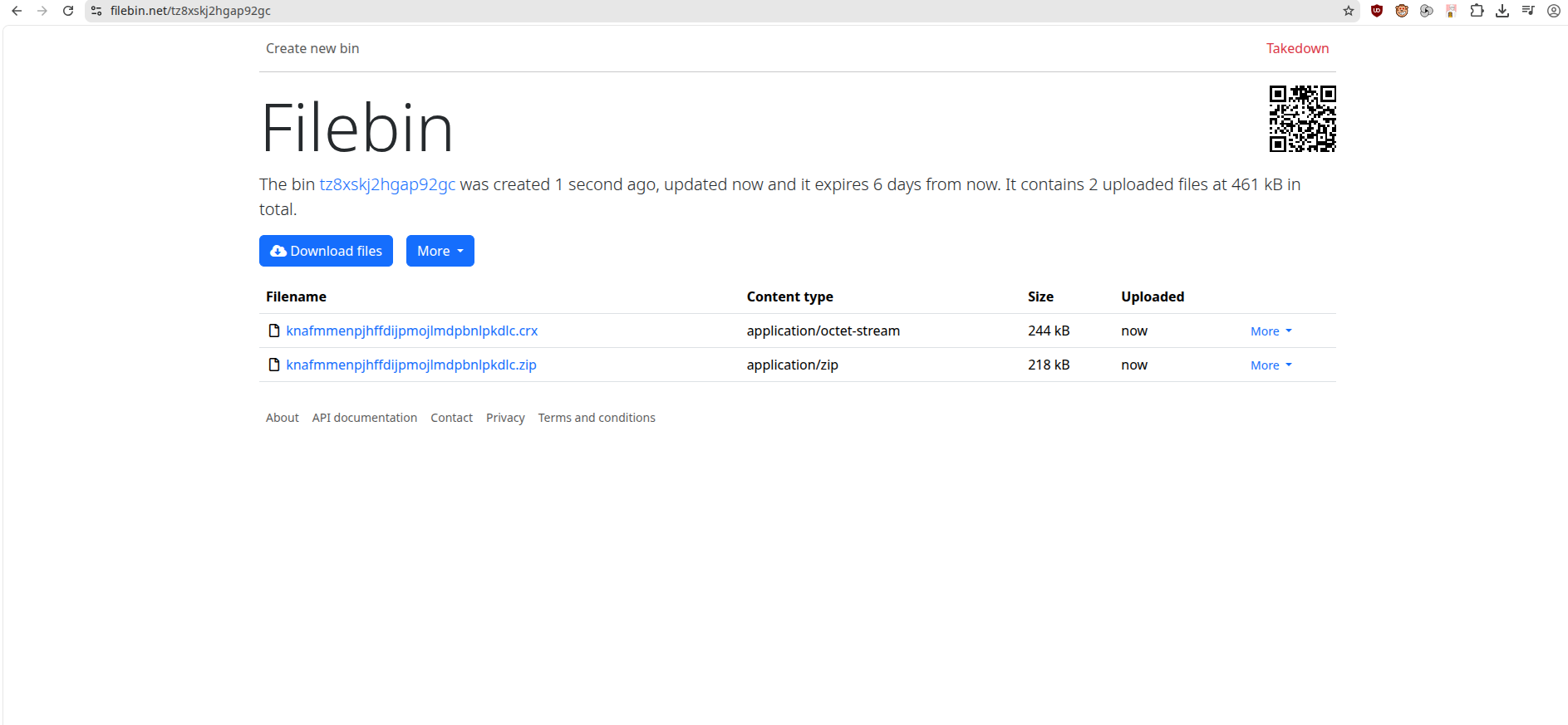This screenshot has height=725, width=1568.
Task: Click the Download files button
Action: (326, 251)
